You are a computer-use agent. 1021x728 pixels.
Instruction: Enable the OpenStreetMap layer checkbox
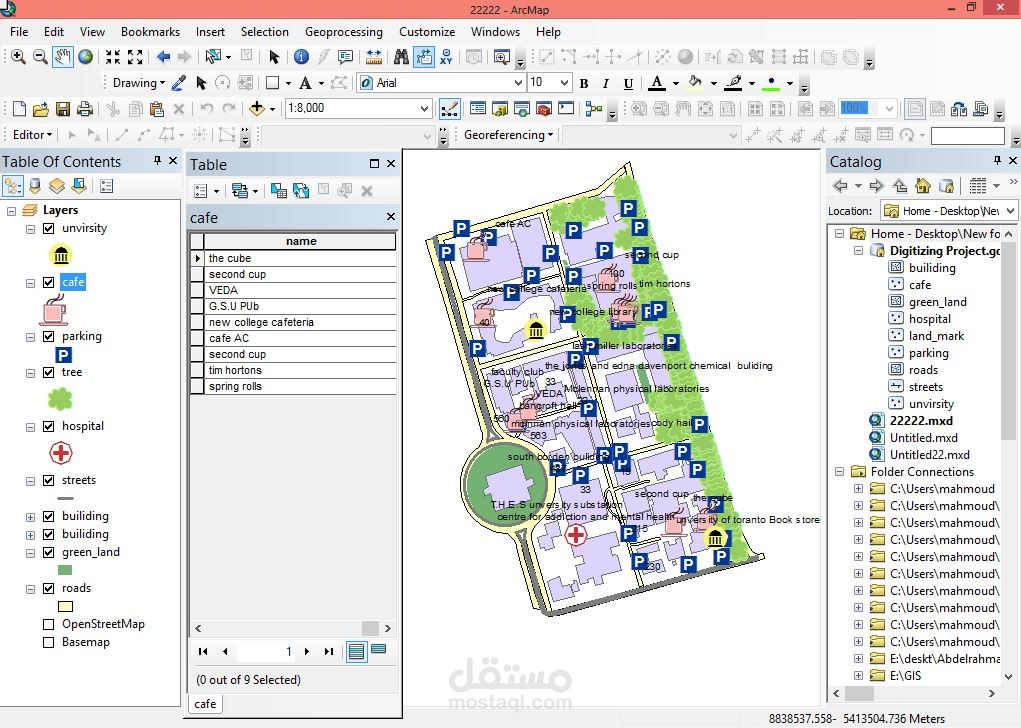(x=49, y=624)
